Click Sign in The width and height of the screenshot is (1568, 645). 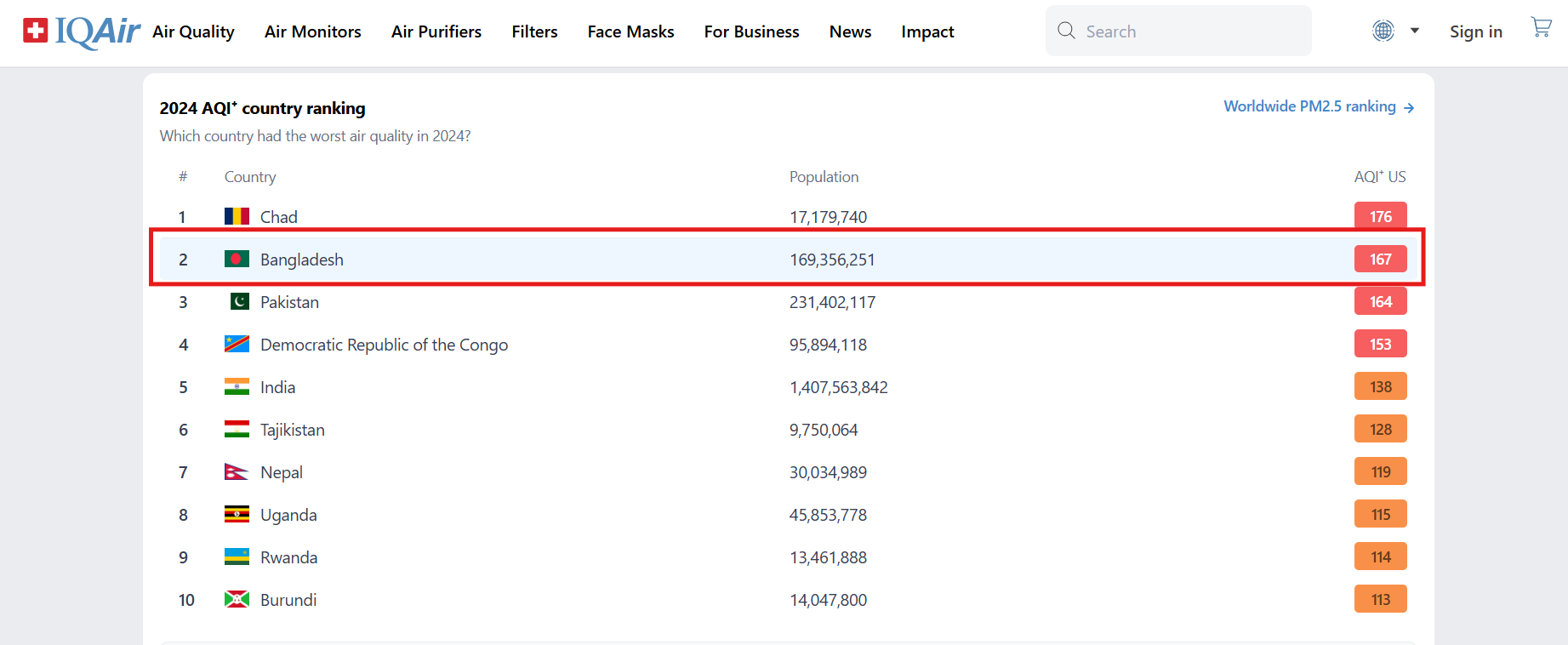point(1476,31)
